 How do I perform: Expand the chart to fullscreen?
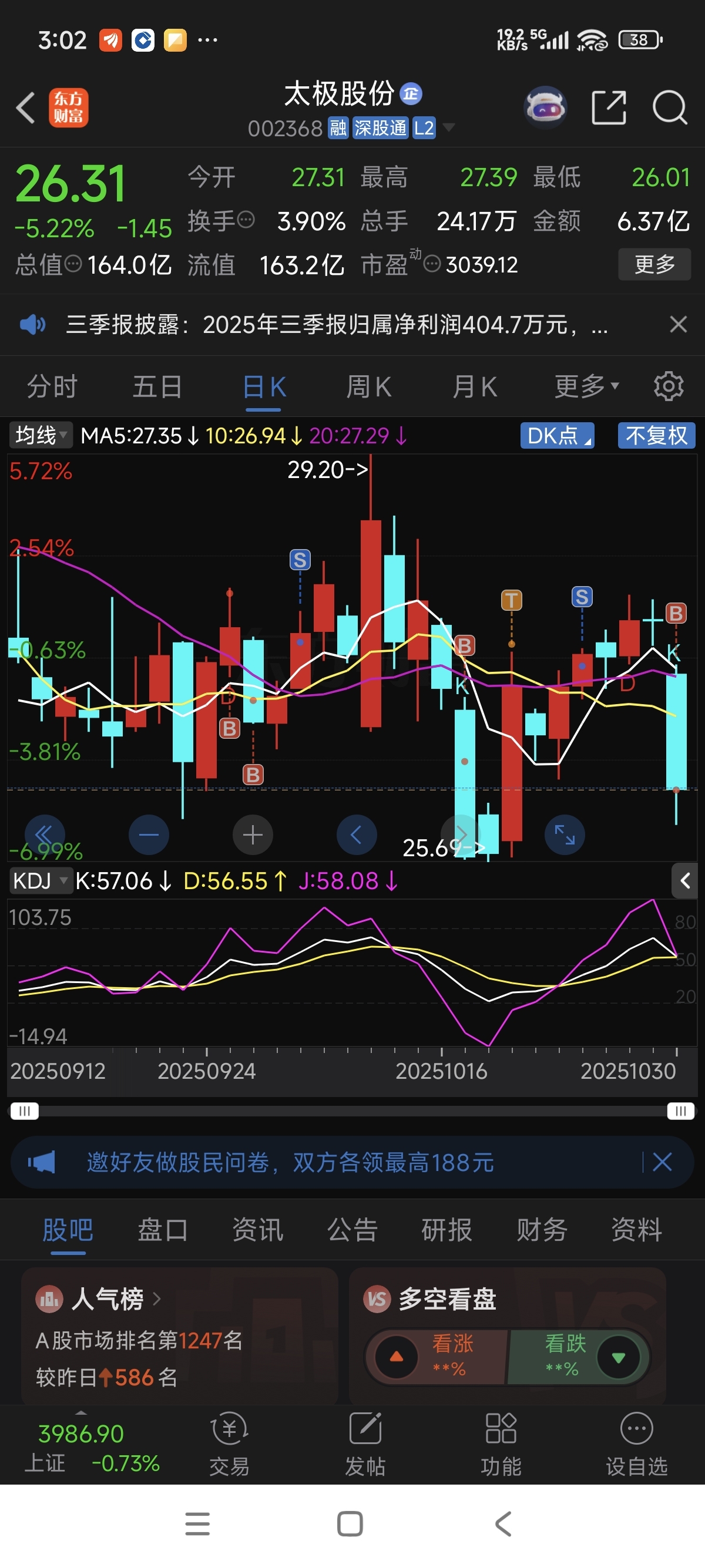[x=565, y=835]
